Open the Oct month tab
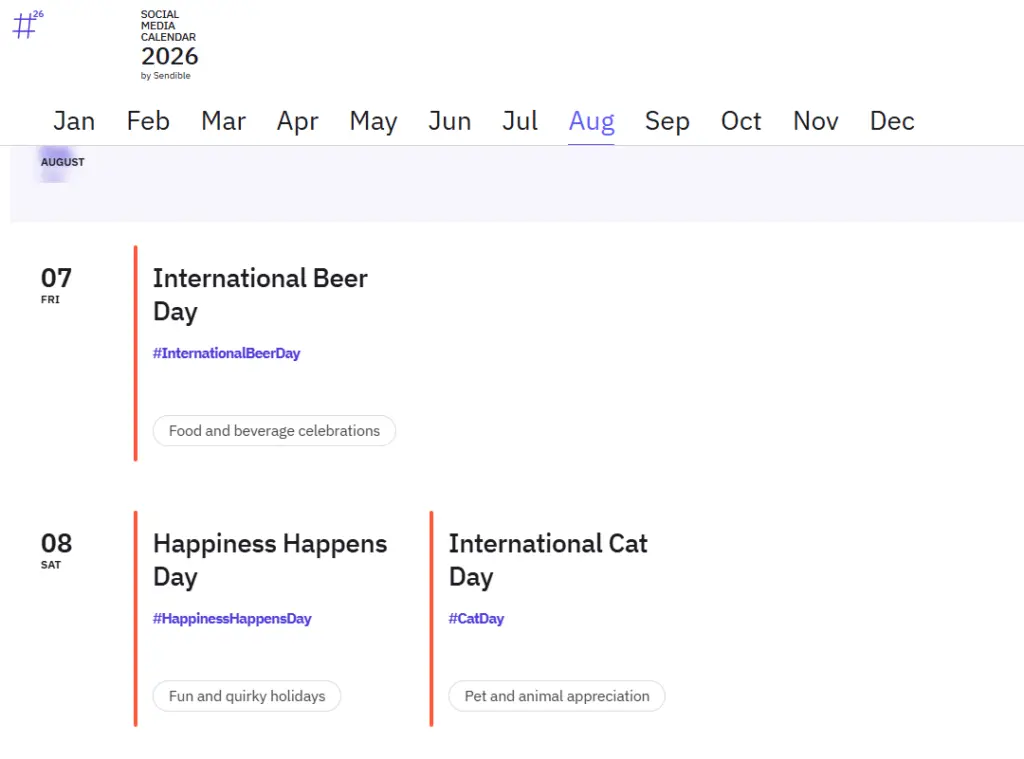This screenshot has width=1024, height=759. pyautogui.click(x=741, y=121)
